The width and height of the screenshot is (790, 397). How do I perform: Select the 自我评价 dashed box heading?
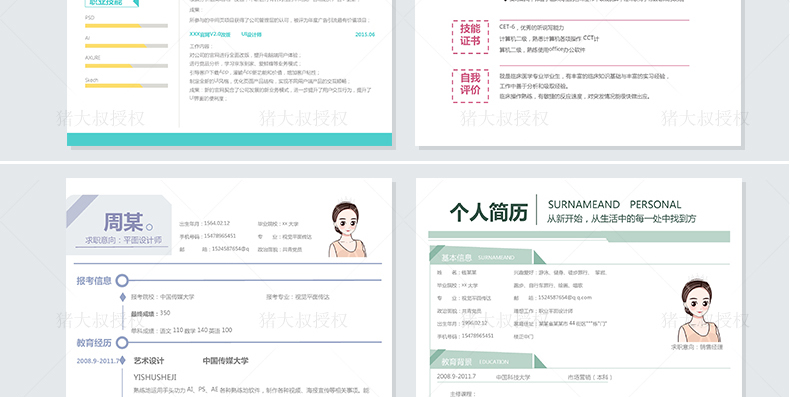pos(470,86)
